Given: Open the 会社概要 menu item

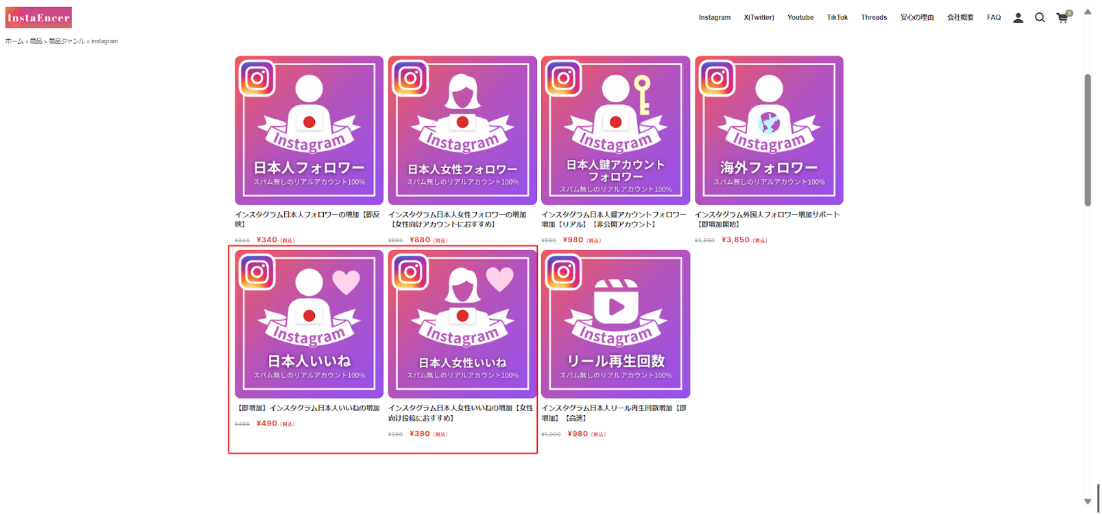Looking at the screenshot, I should [960, 18].
